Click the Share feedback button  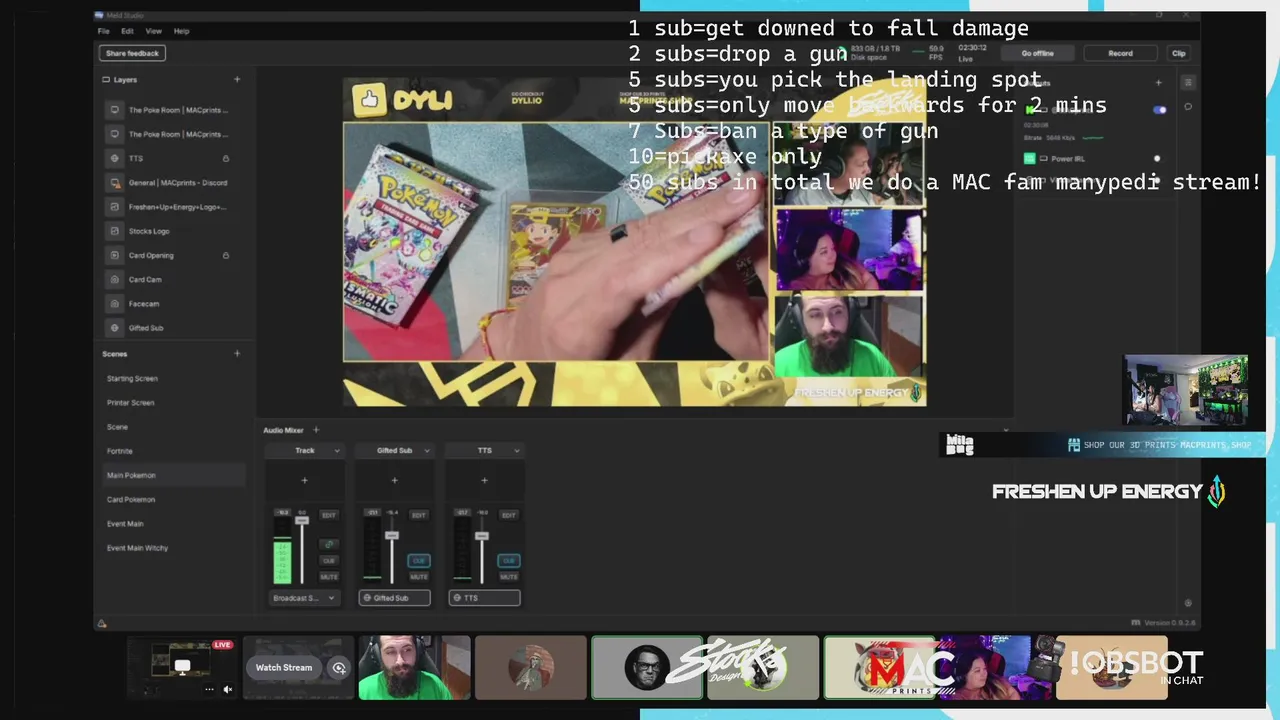[132, 53]
